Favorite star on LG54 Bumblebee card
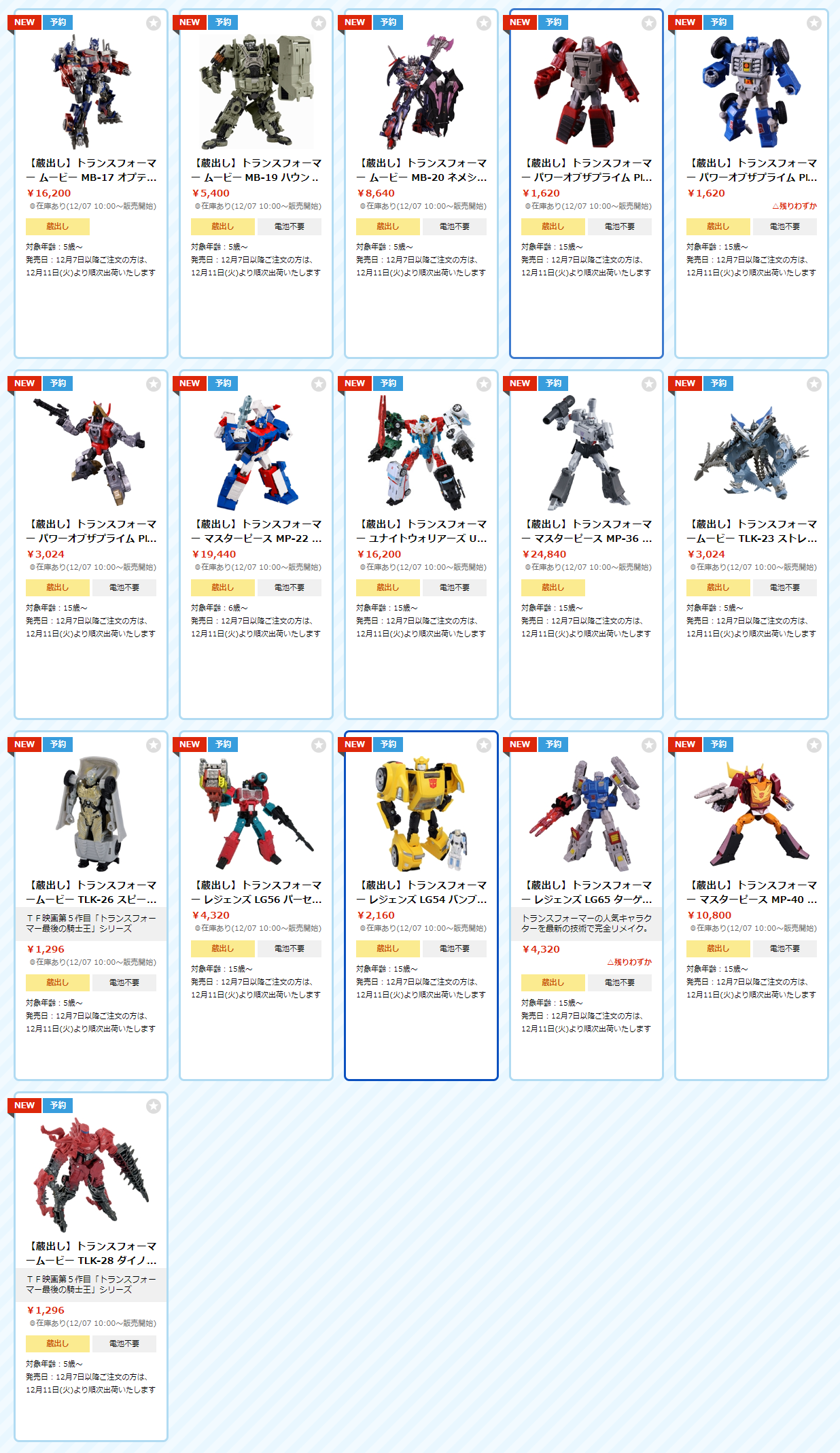840x1453 pixels. click(x=484, y=745)
